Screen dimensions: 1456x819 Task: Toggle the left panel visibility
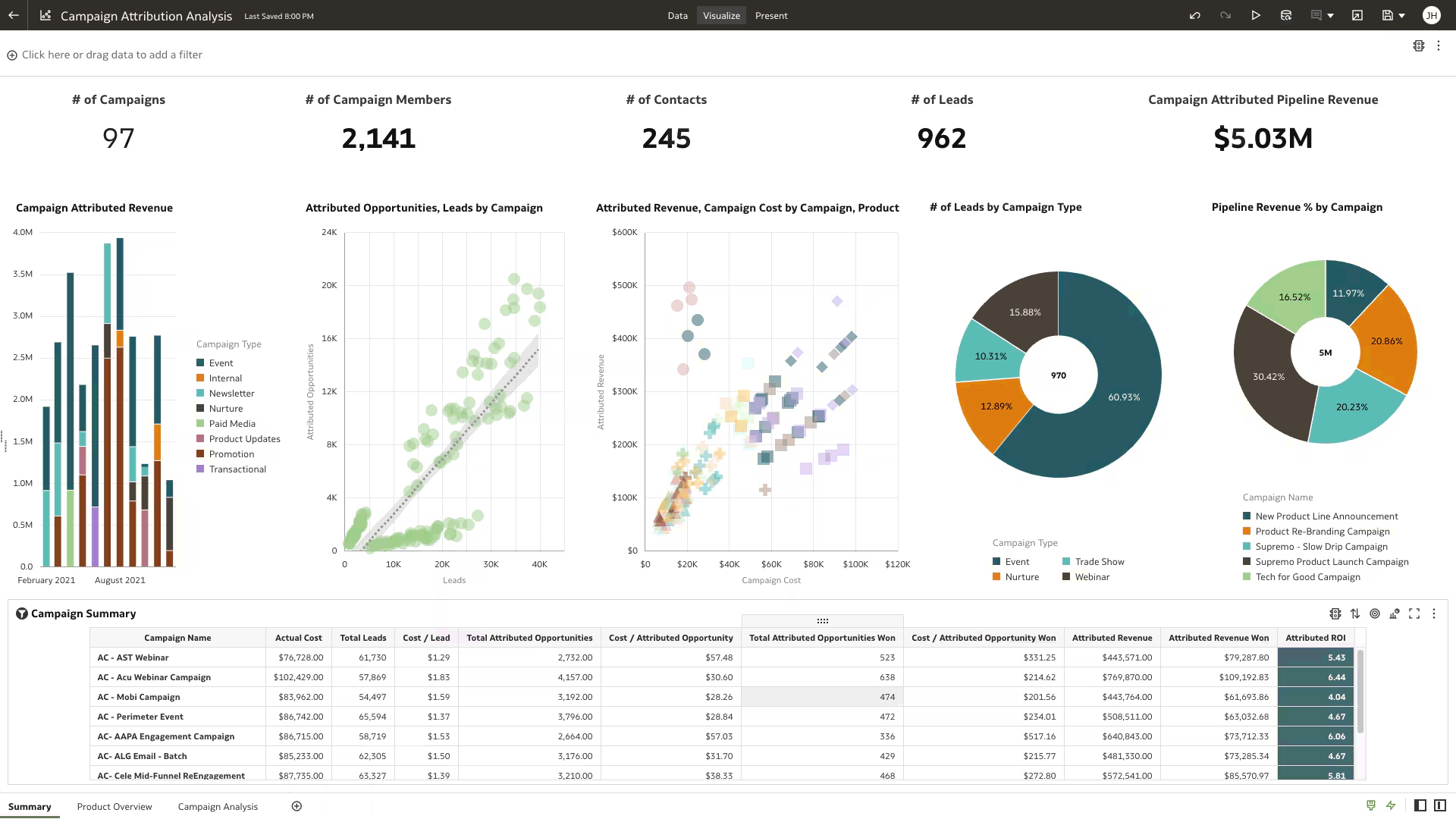coord(1420,806)
